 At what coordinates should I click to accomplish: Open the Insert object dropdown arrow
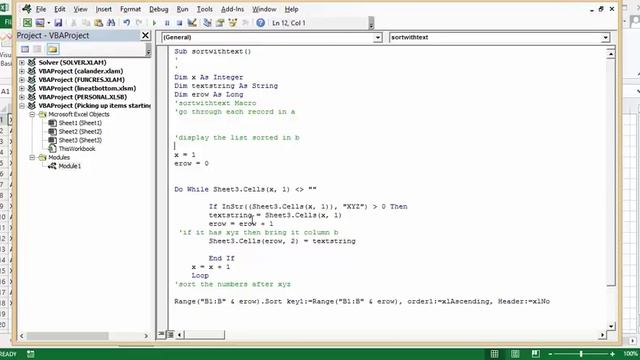coord(49,23)
